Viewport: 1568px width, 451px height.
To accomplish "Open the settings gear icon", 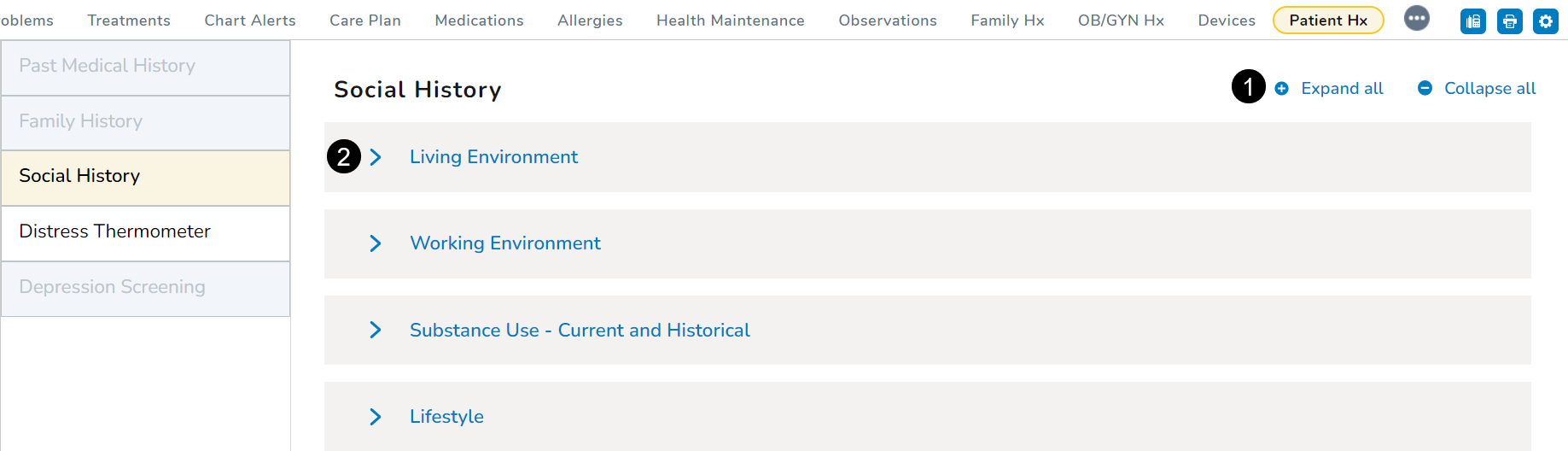I will pos(1546,21).
